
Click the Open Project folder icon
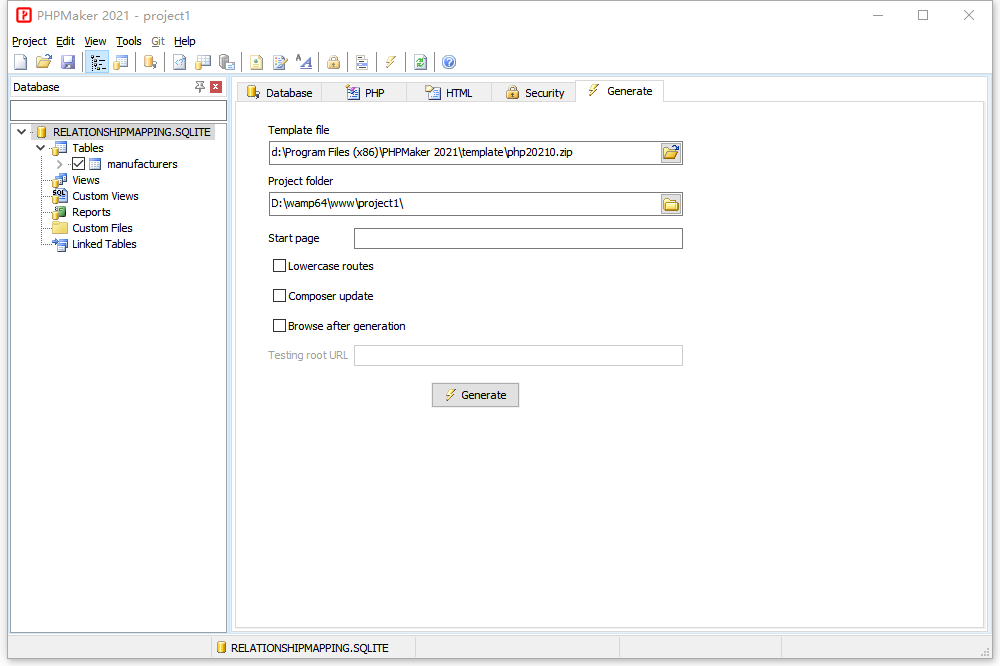pos(43,62)
